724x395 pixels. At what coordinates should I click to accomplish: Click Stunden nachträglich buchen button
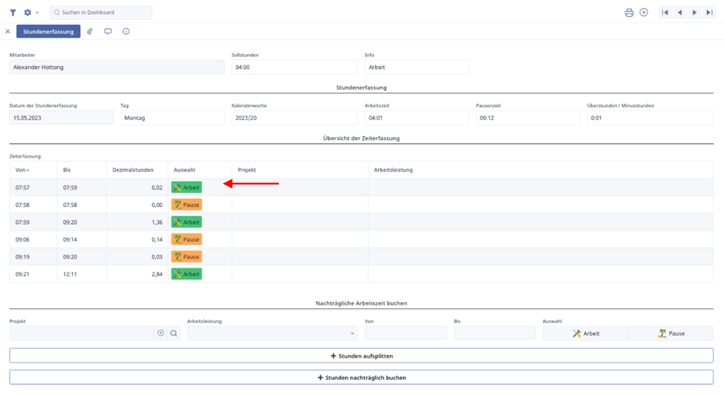tap(362, 377)
